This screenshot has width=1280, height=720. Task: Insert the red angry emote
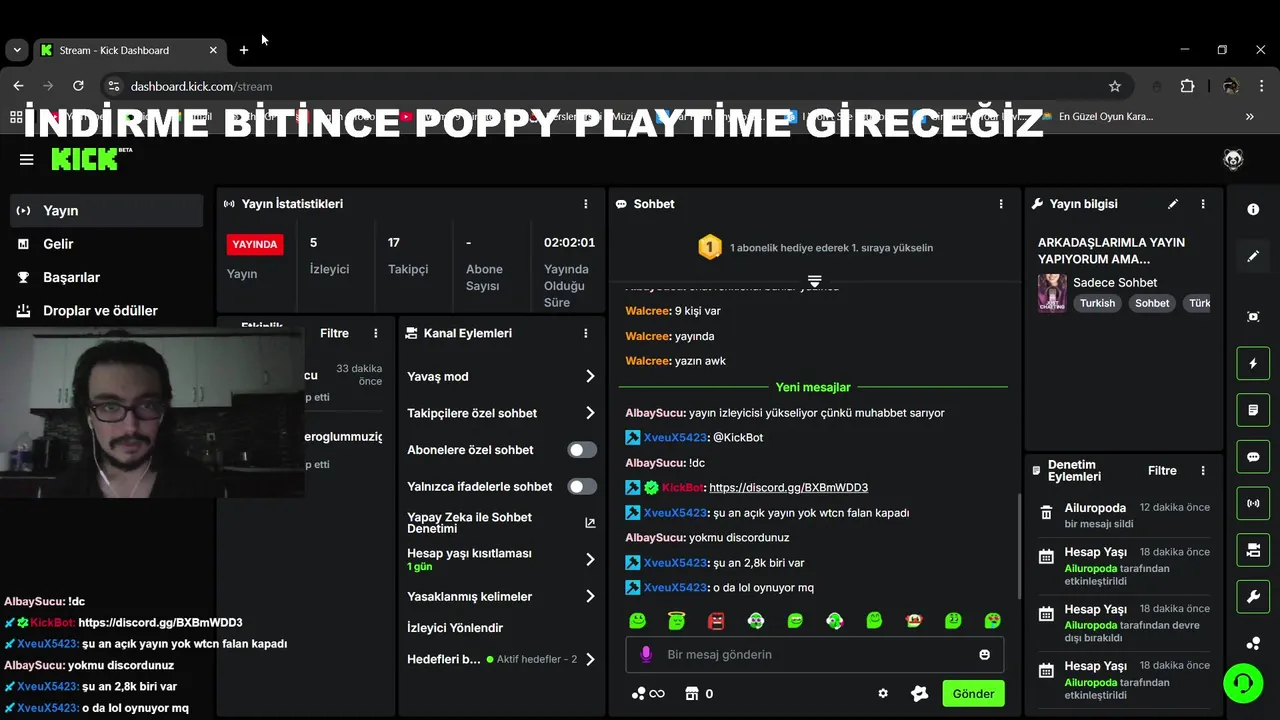(x=716, y=621)
